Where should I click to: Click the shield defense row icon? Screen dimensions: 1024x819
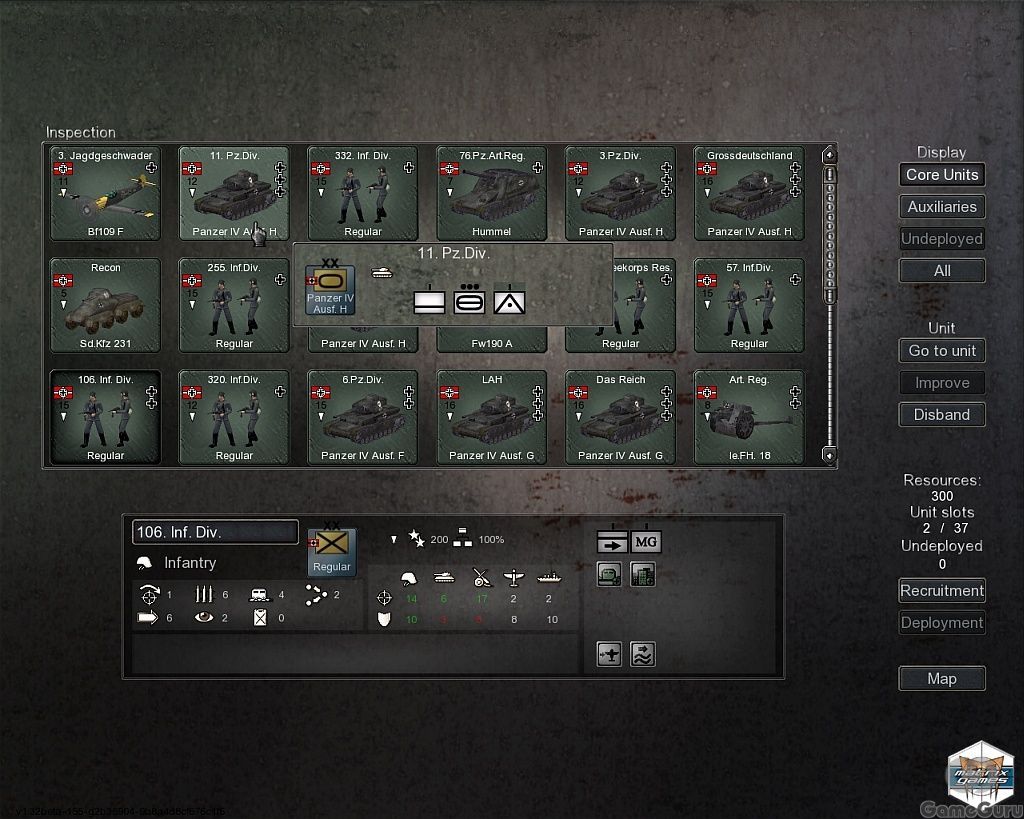[x=384, y=619]
